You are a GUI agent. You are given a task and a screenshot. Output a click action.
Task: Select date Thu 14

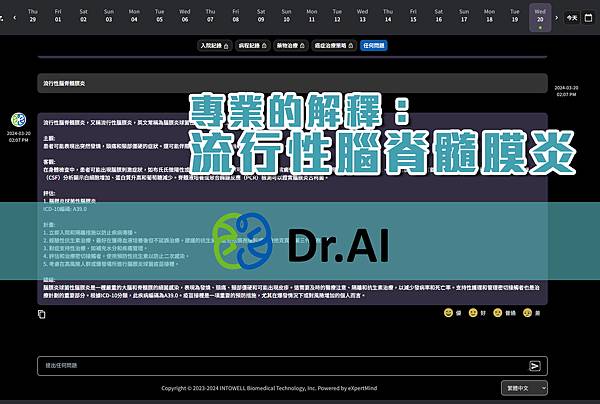[x=388, y=16]
